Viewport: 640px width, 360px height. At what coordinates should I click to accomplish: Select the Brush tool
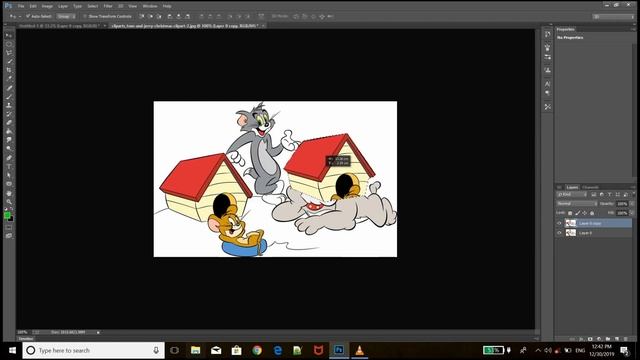[9, 96]
